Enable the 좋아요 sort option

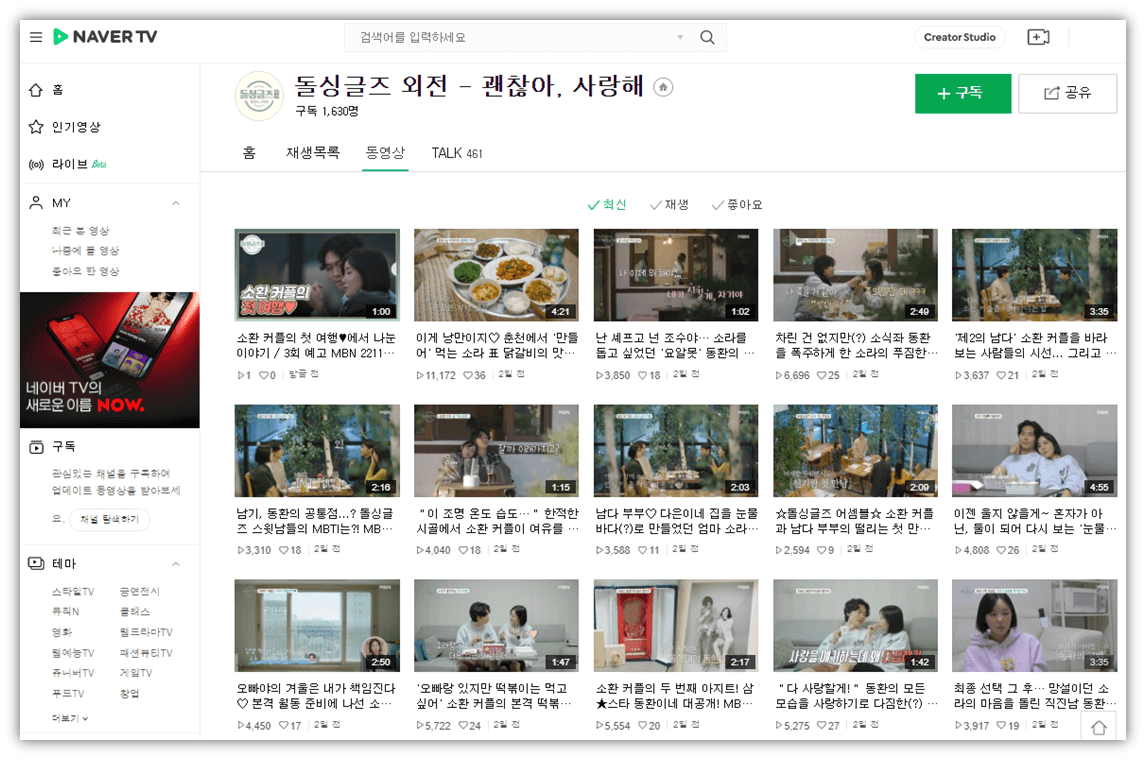click(x=741, y=204)
